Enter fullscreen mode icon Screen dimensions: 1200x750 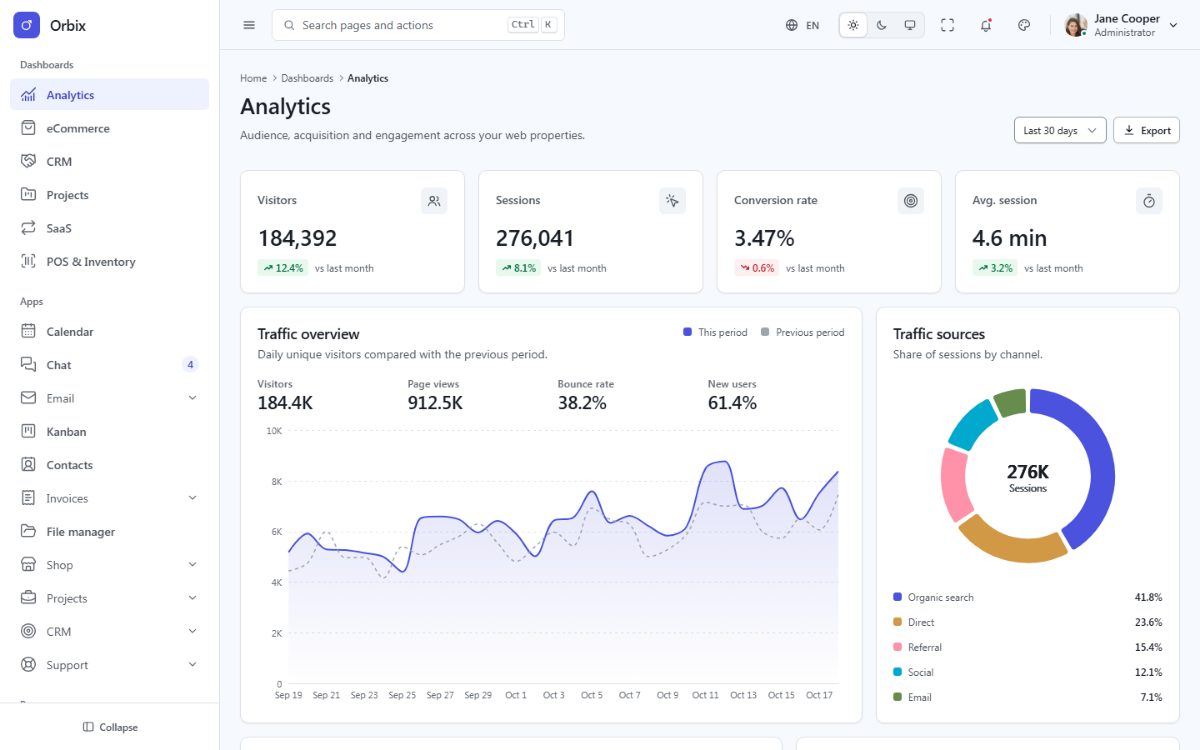[x=948, y=25]
